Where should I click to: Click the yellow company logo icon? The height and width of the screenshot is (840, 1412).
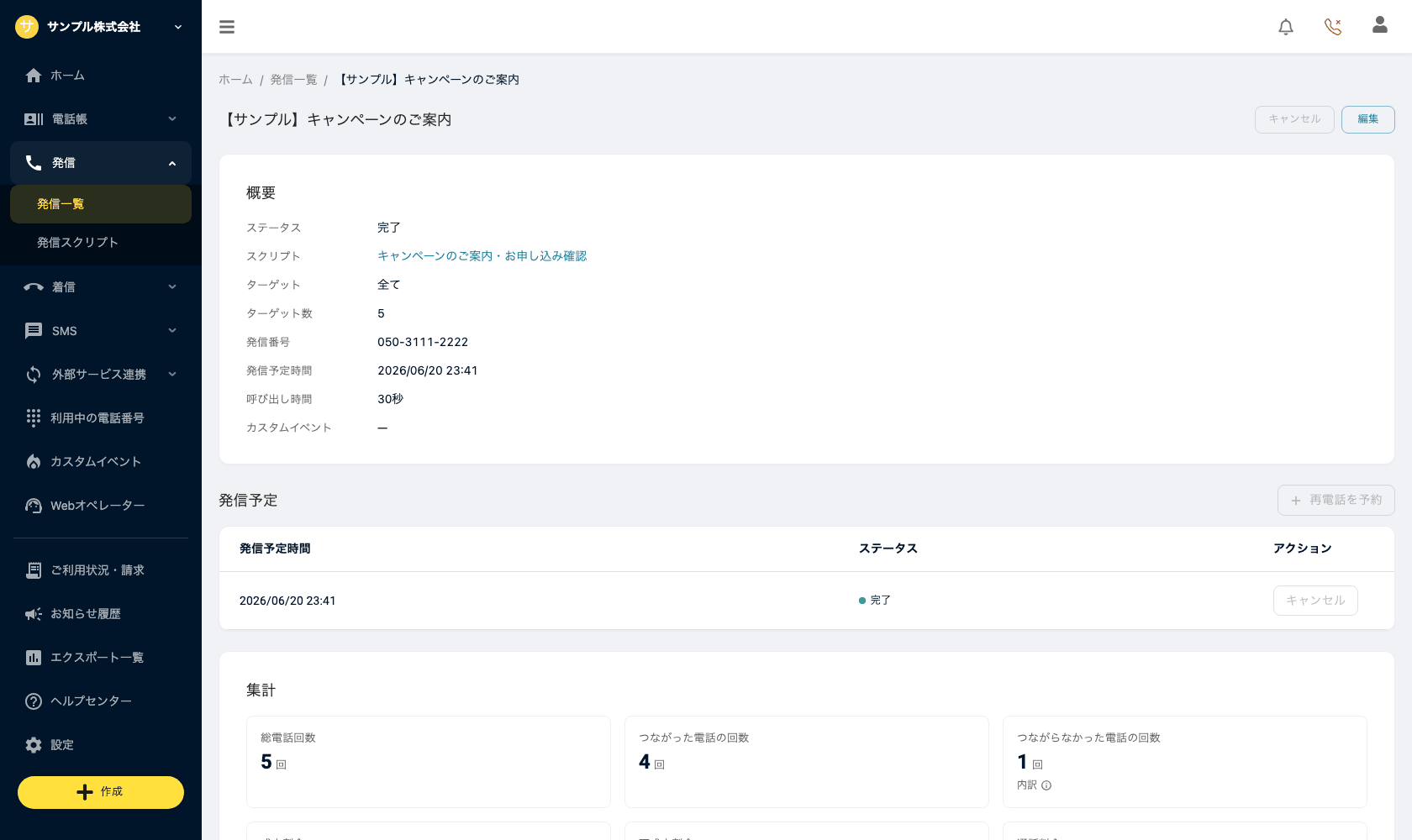click(x=27, y=27)
